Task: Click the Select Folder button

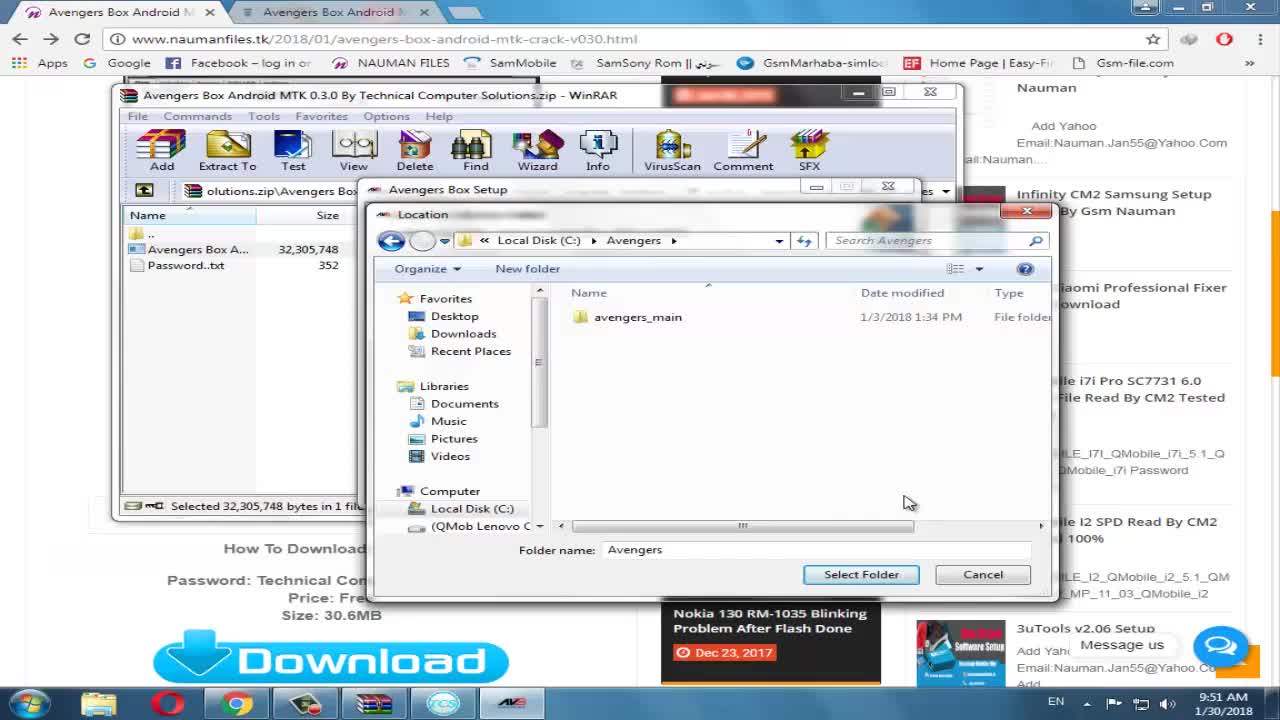Action: [x=861, y=575]
